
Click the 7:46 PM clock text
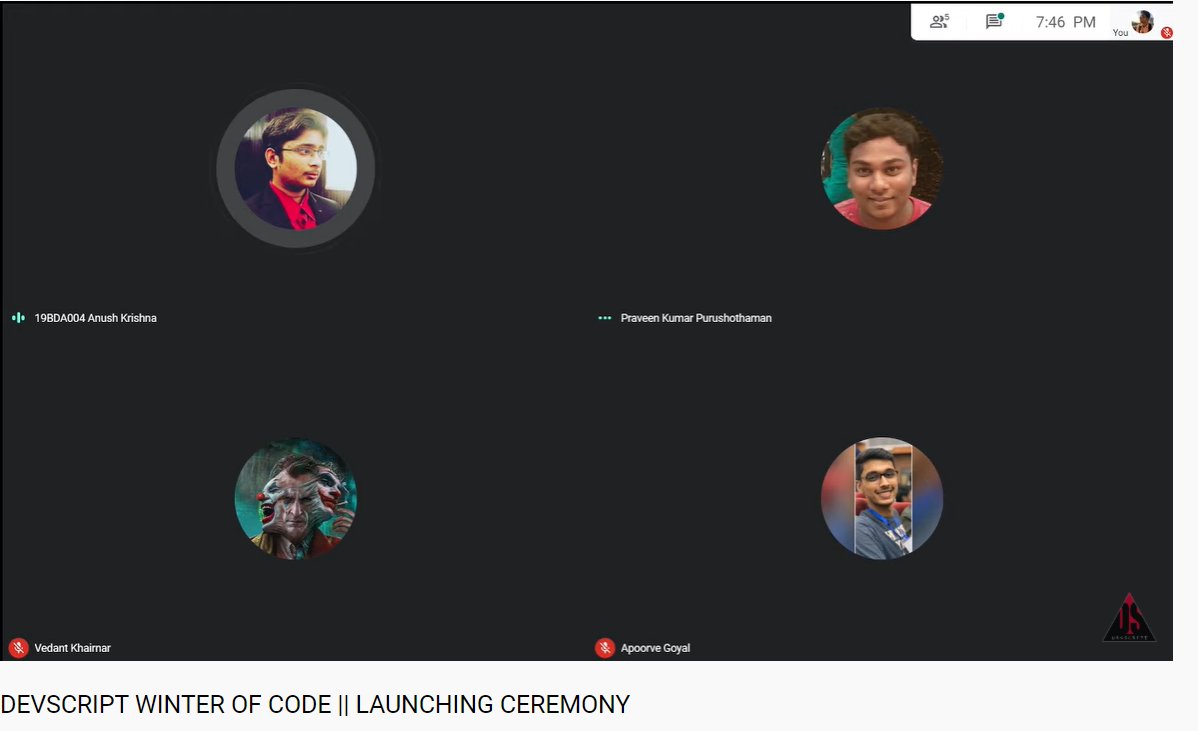[x=1066, y=22]
